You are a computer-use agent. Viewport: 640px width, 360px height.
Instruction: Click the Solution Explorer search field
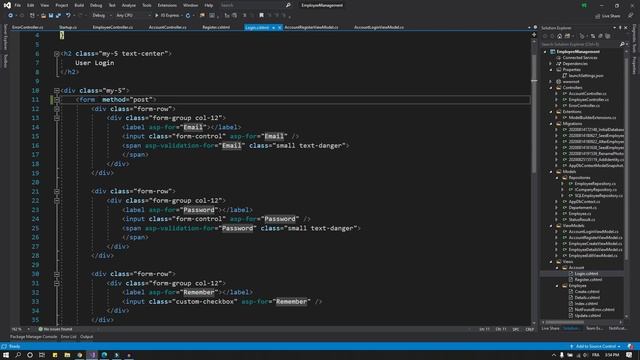coord(580,44)
